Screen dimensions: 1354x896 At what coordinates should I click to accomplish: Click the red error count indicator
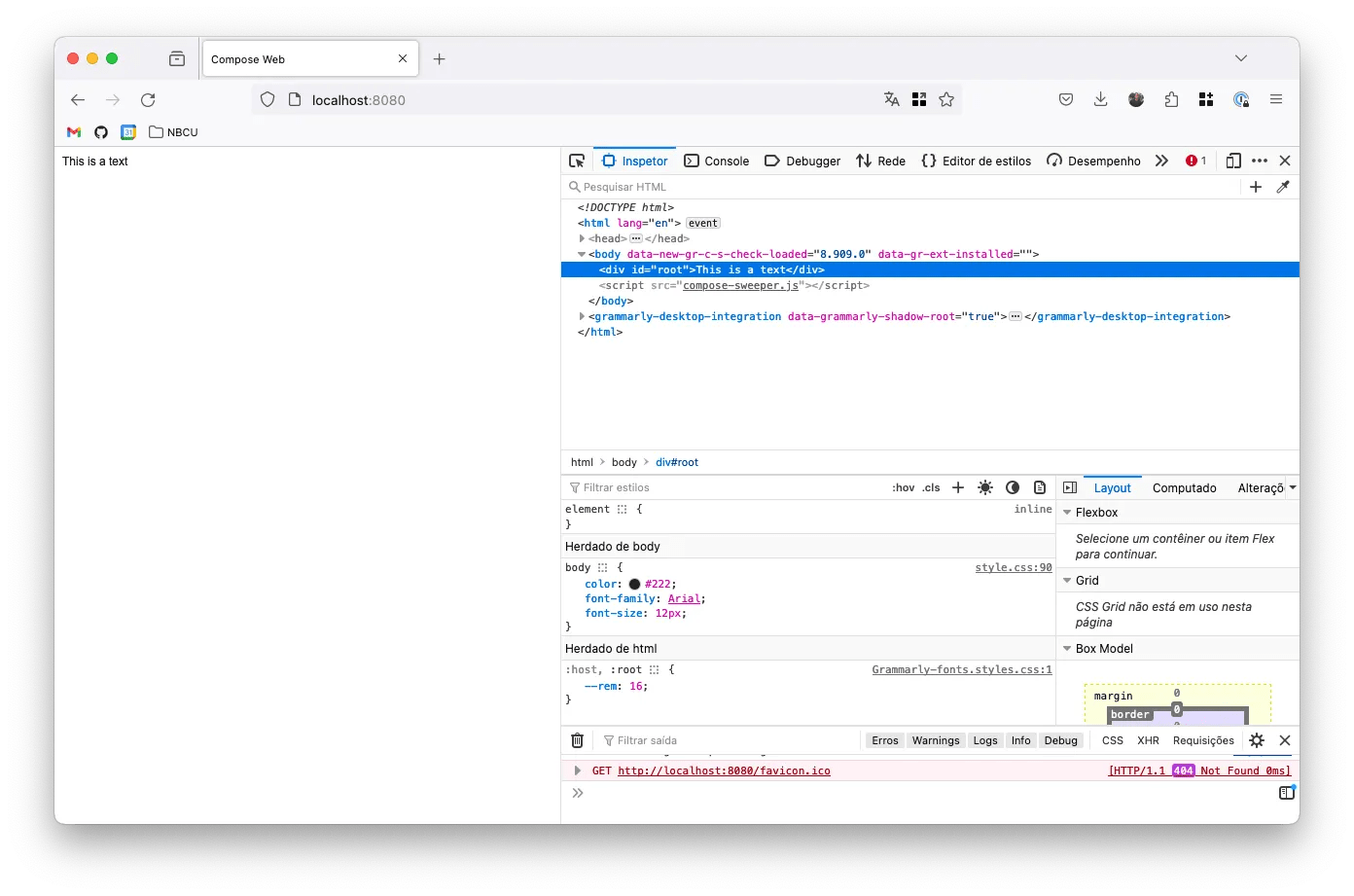(1195, 161)
